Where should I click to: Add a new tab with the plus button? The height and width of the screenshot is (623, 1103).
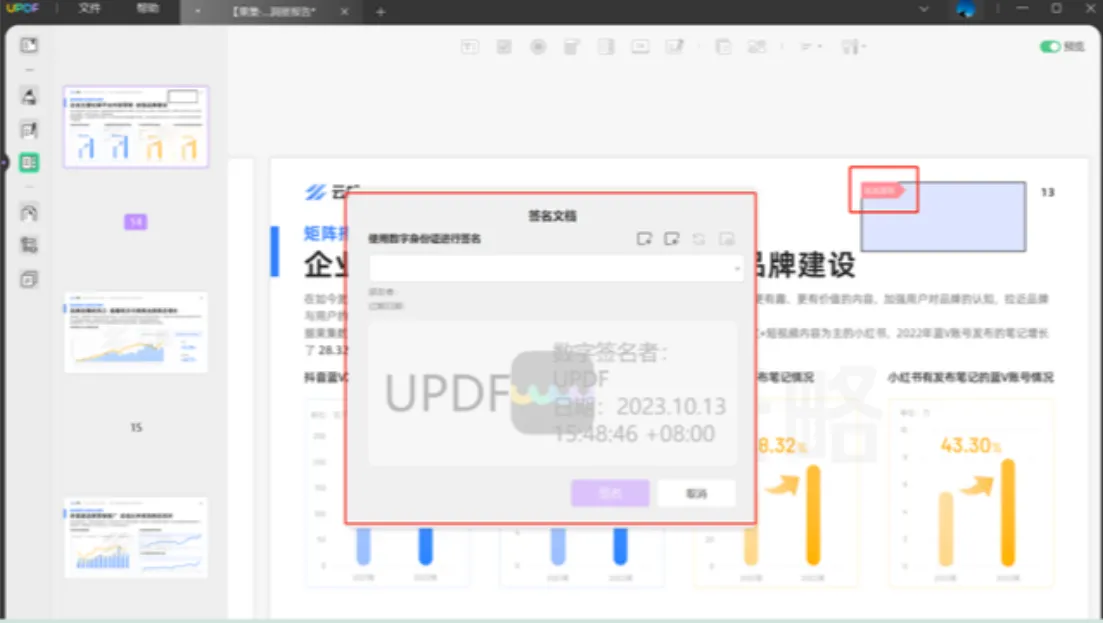pyautogui.click(x=381, y=11)
